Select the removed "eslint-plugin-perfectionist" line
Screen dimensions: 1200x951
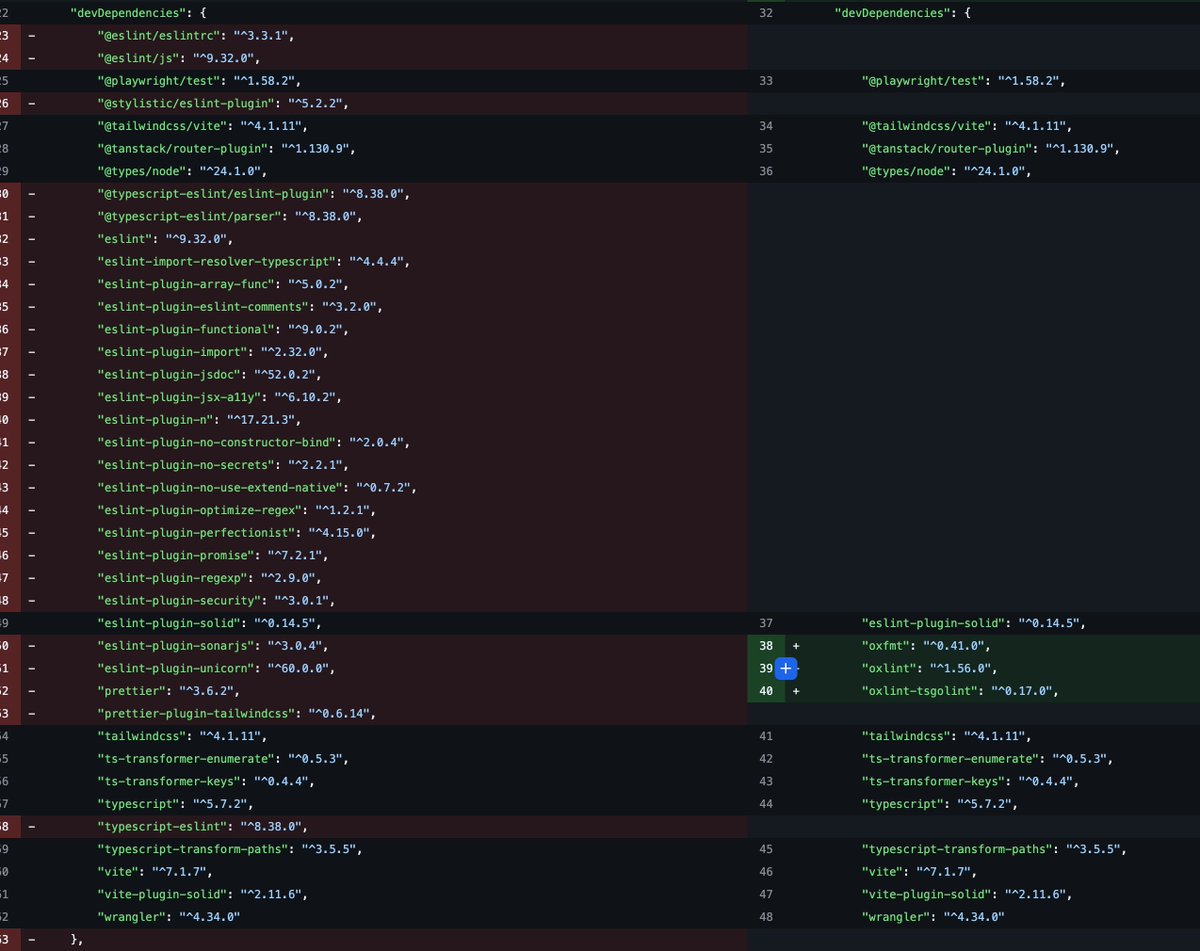click(374, 533)
